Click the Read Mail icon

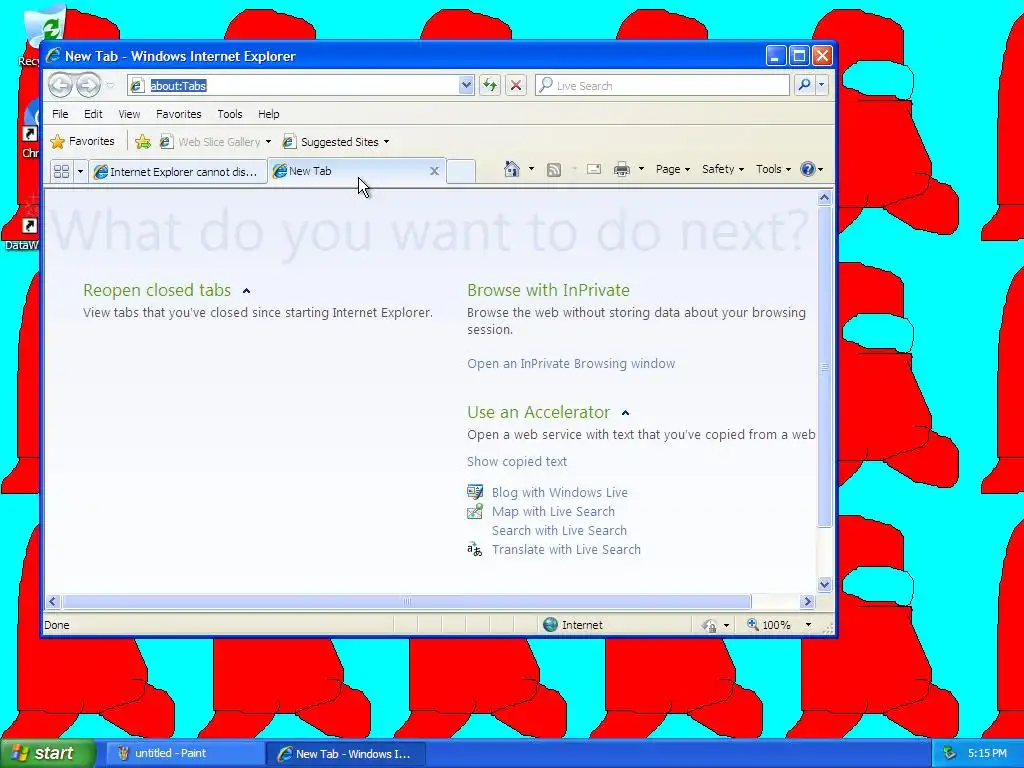[x=594, y=169]
